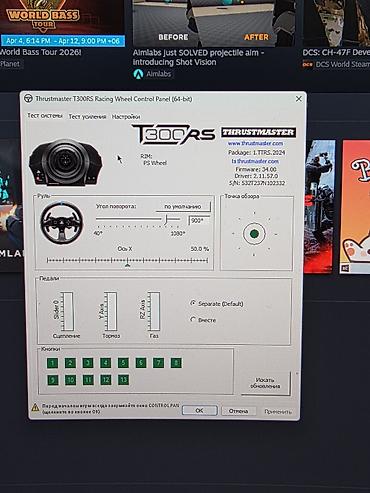Click the BEFORE/AFTER Aimlabs thumbnail in Steam
Image resolution: width=370 pixels, height=493 pixels.
pyautogui.click(x=214, y=23)
